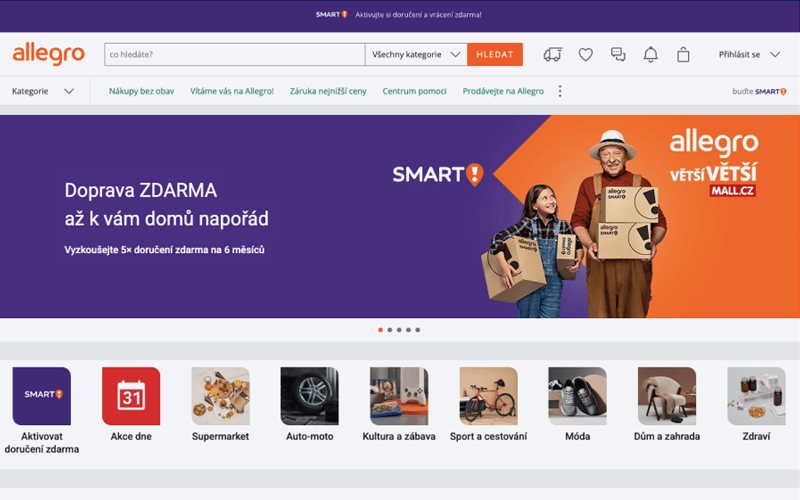Open the Auto-moto category tile
800x500 pixels.
coord(310,404)
